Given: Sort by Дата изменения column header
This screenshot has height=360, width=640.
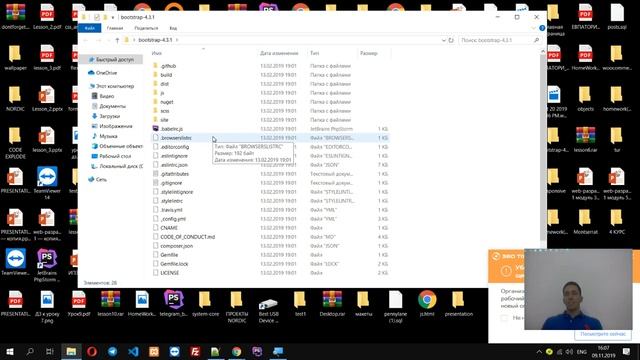Looking at the screenshot, I should pos(279,53).
